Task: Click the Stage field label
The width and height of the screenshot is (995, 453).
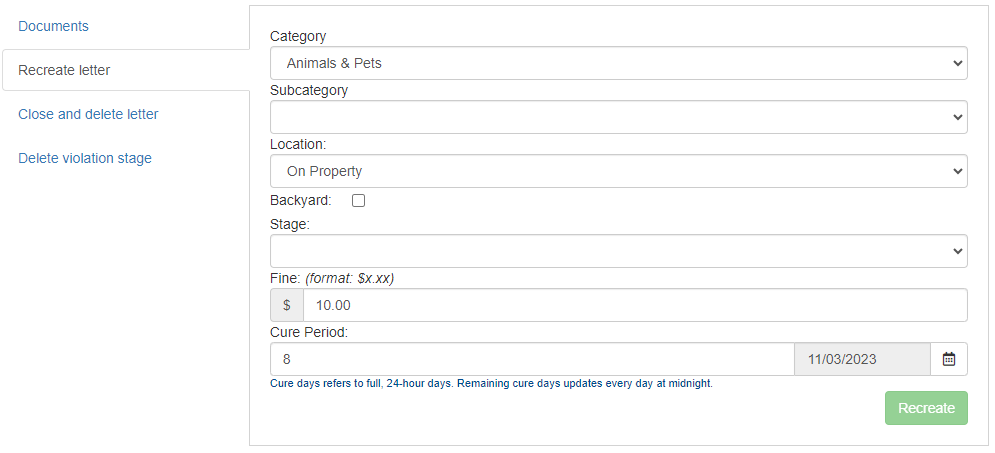Action: tap(290, 224)
